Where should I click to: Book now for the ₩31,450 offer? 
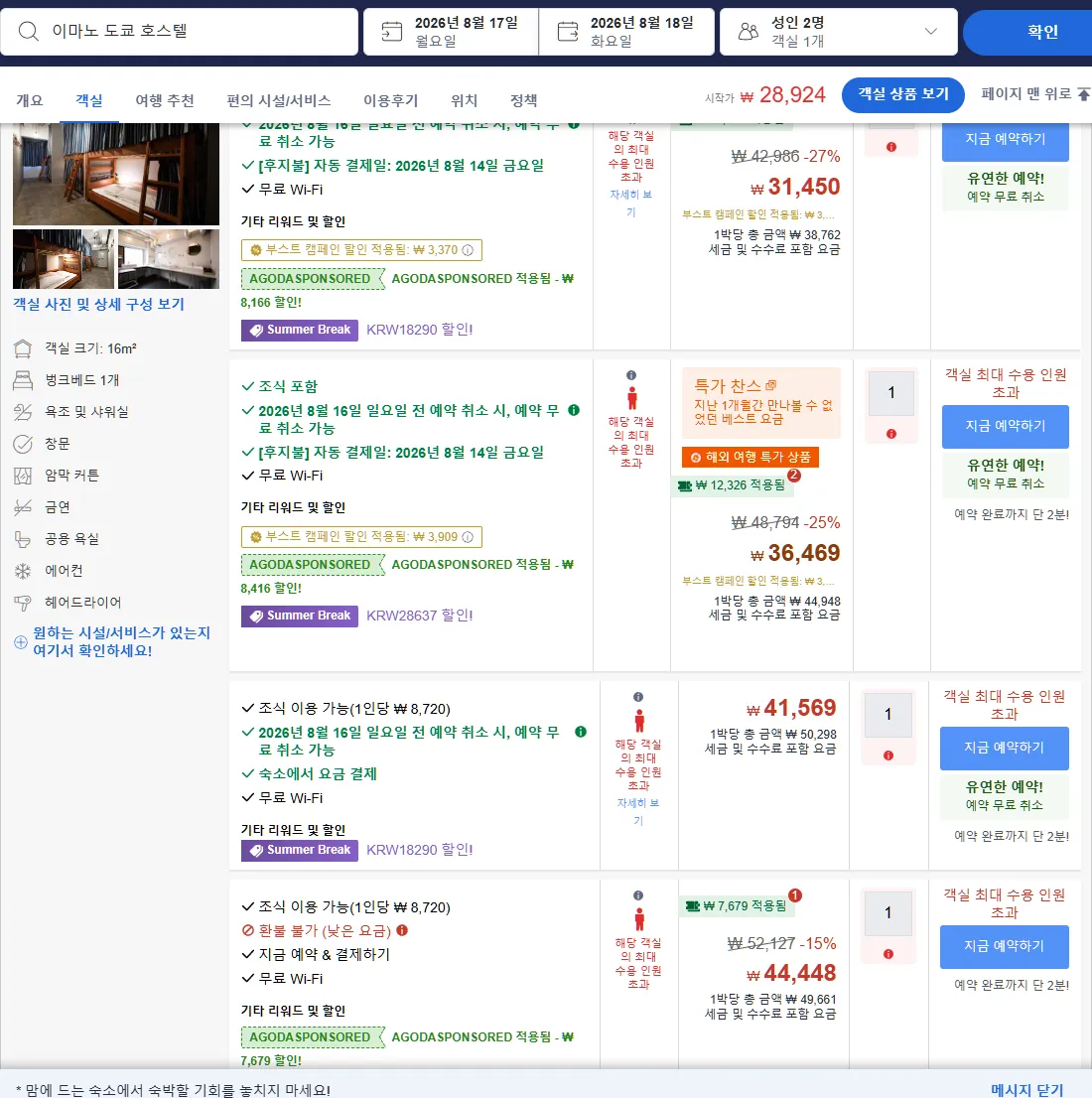pos(1006,141)
